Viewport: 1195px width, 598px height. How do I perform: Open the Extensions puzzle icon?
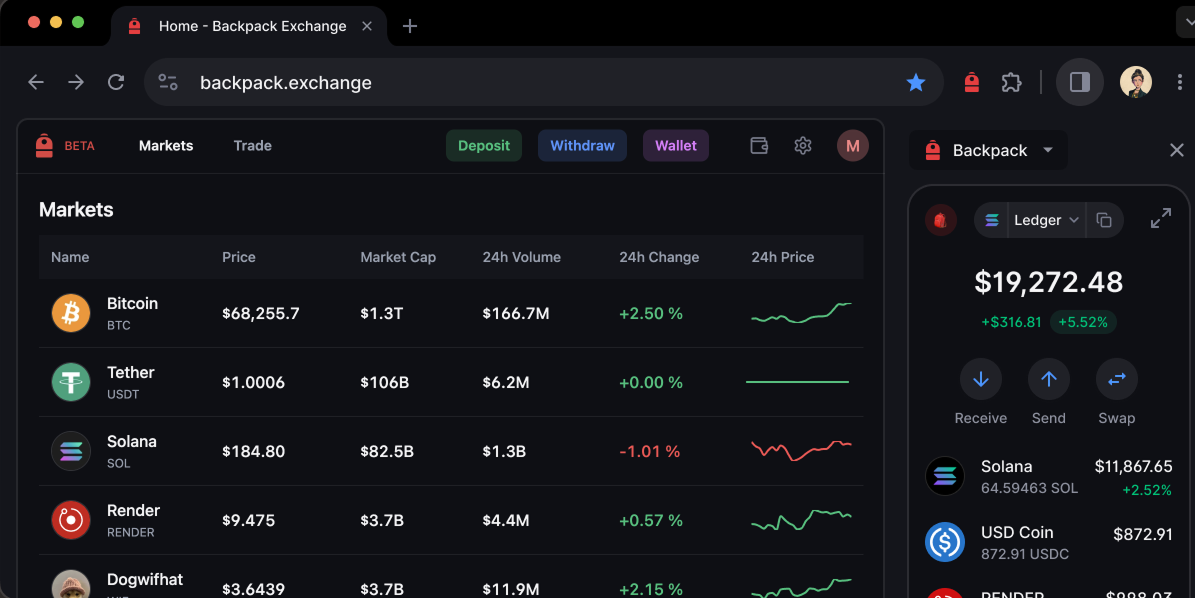pyautogui.click(x=1011, y=82)
